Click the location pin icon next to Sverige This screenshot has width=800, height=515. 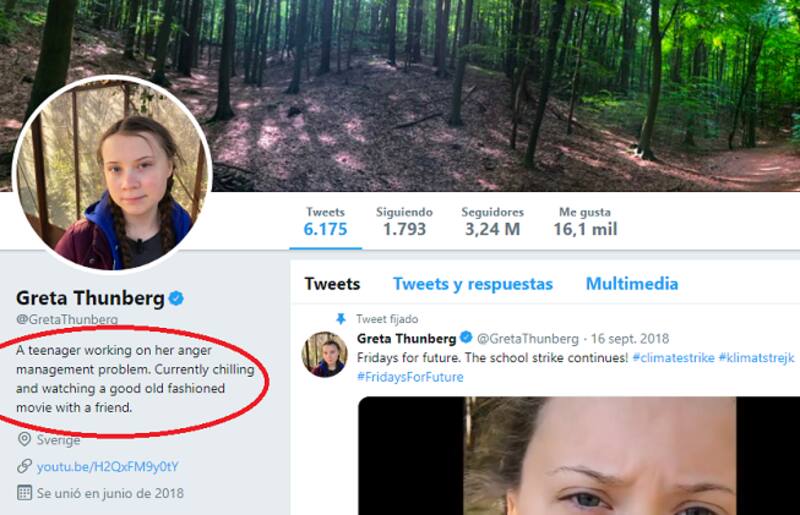click(24, 439)
